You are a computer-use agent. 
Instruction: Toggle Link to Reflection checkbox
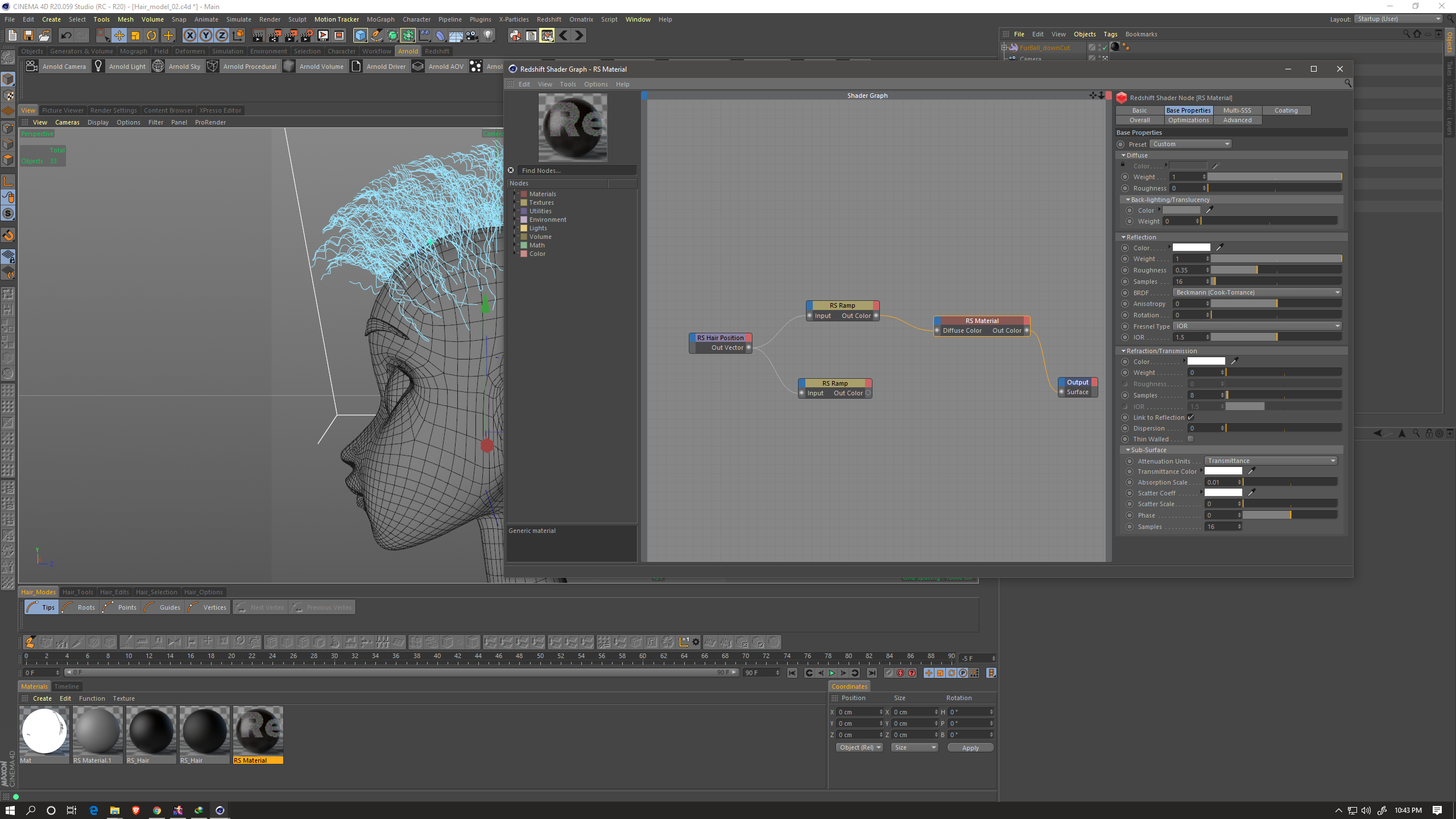(x=1190, y=417)
